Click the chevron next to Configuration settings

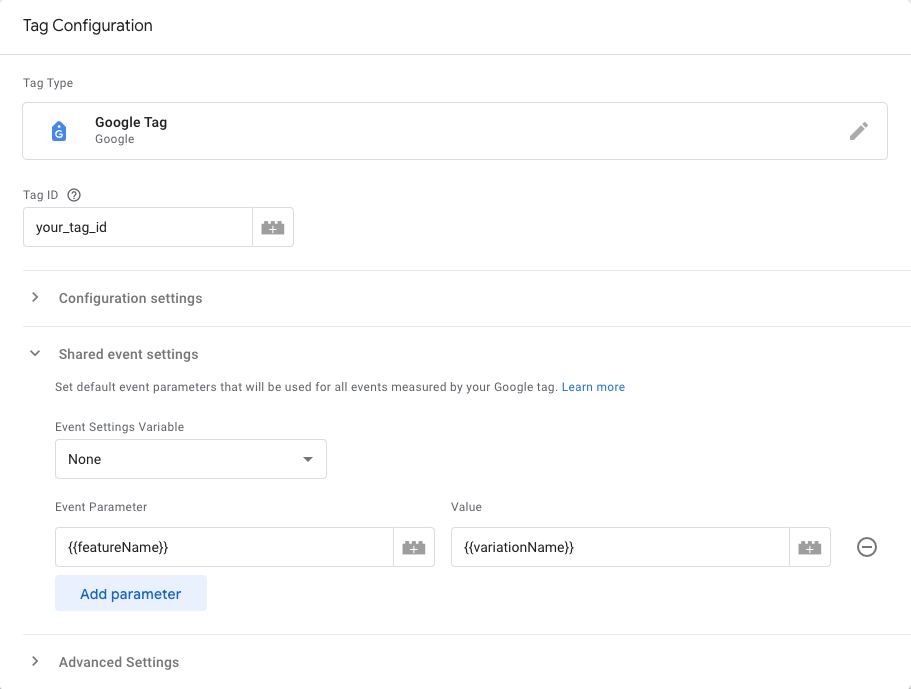35,297
